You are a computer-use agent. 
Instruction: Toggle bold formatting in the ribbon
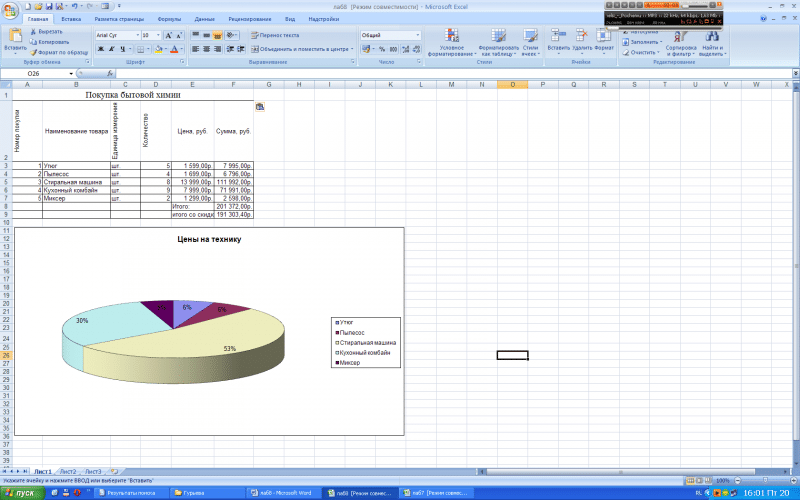(101, 49)
